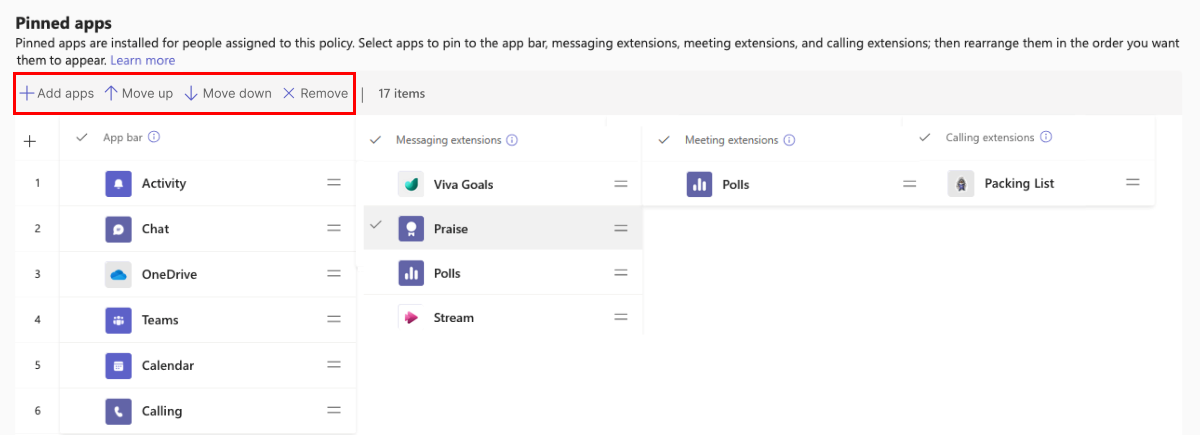
Task: Toggle select-all checkmark for Calling extensions
Action: coord(925,137)
